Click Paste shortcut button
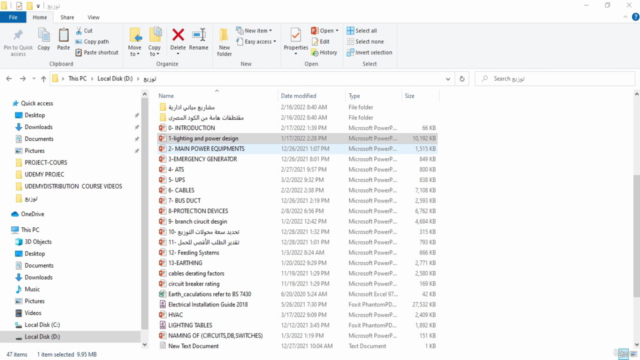 (97, 52)
